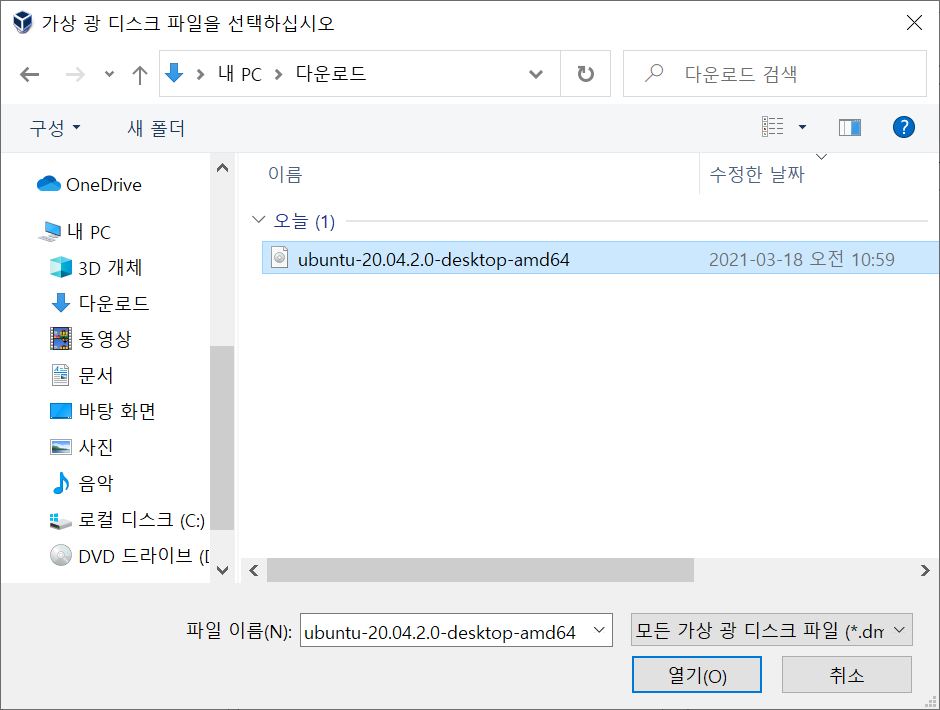The image size is (940, 710).
Task: Open 3D 개체 folder in sidebar
Action: tap(96, 267)
